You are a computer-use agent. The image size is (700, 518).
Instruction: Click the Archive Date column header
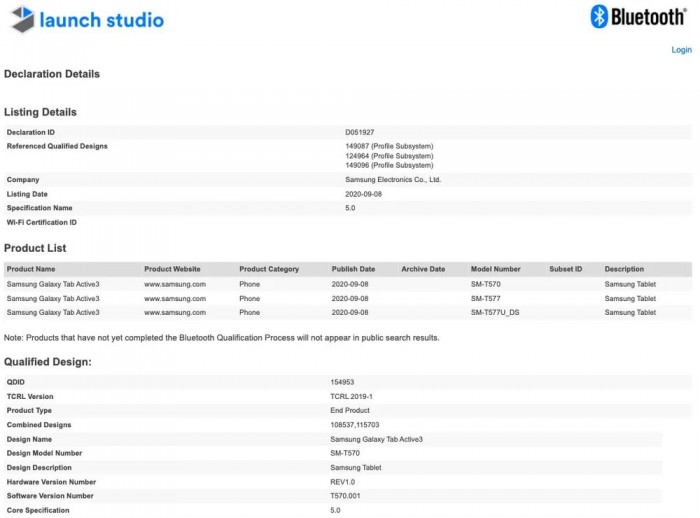[x=423, y=269]
